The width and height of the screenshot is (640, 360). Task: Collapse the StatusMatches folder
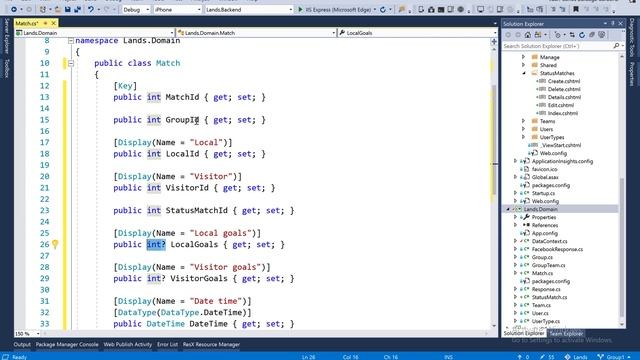[x=523, y=73]
